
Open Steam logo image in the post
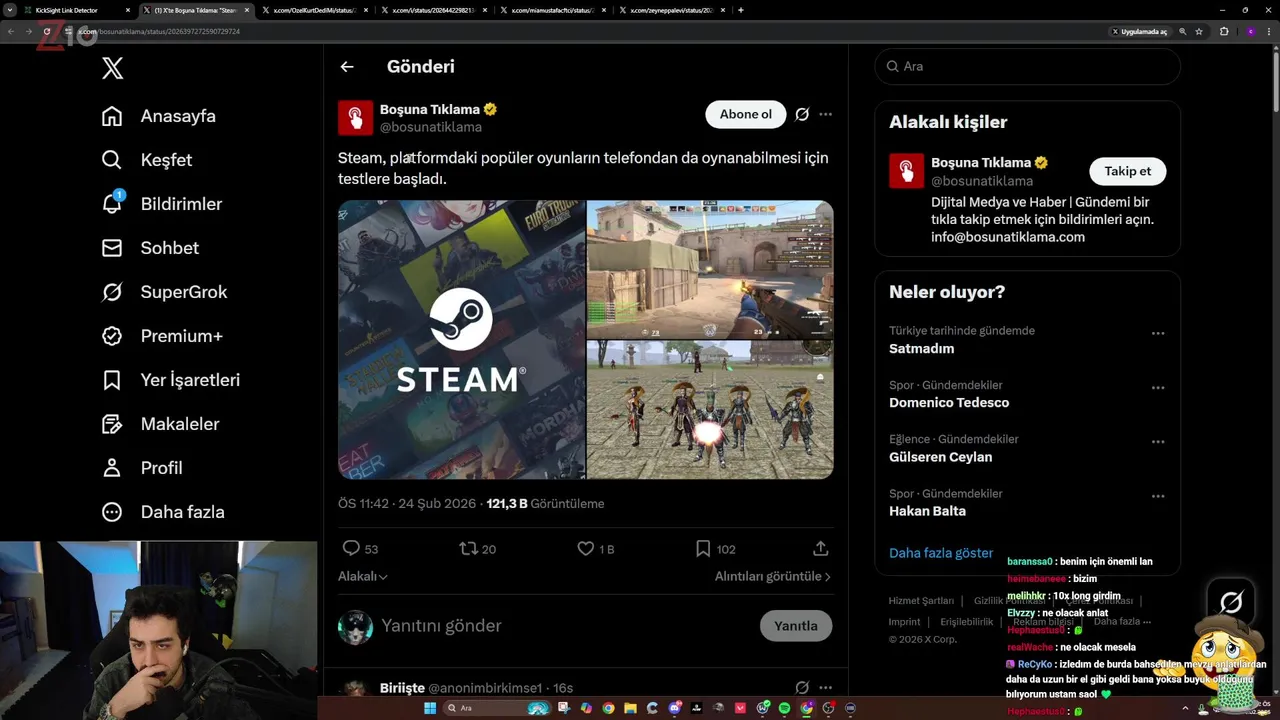[x=461, y=340]
